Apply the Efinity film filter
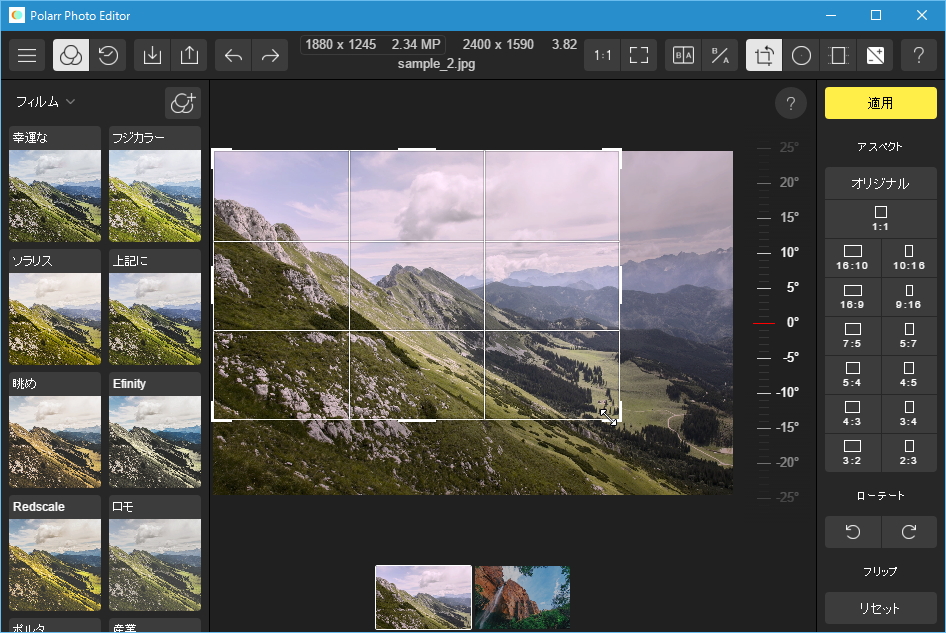The image size is (946, 633). coord(155,430)
